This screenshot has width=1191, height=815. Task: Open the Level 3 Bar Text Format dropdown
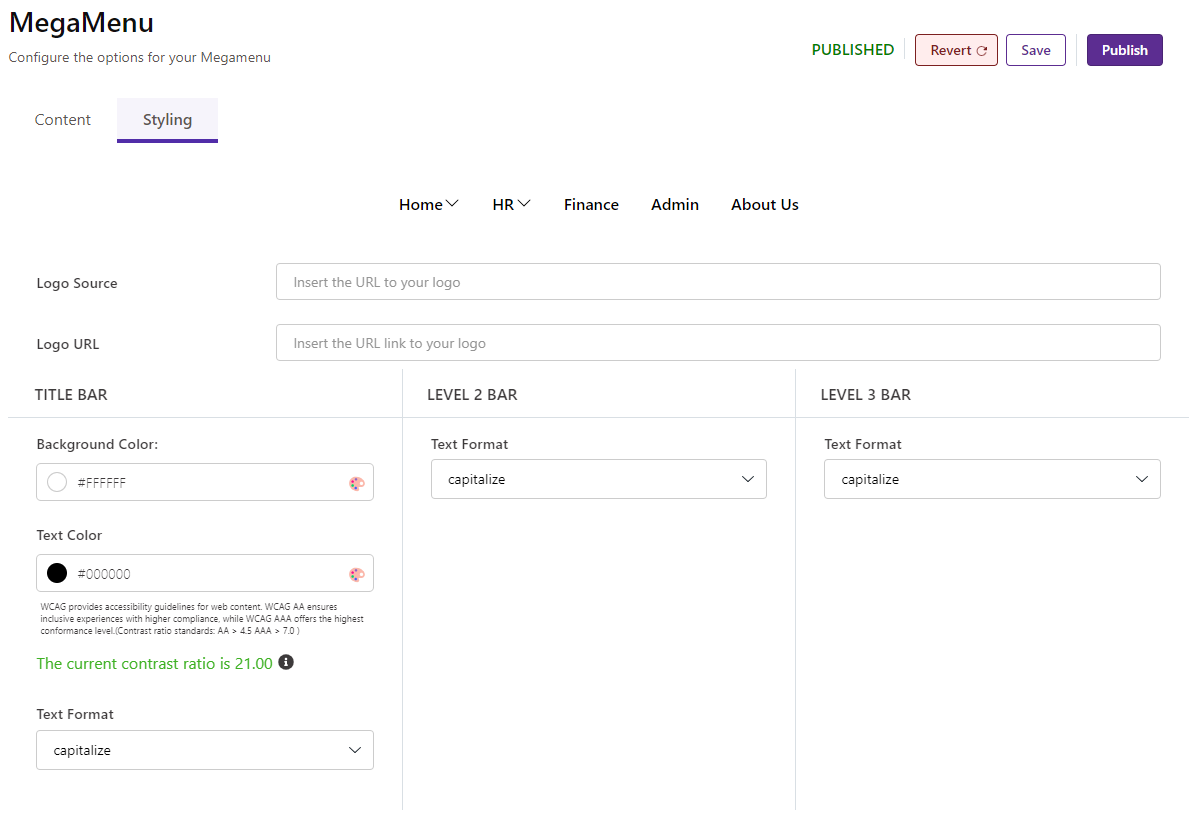991,479
